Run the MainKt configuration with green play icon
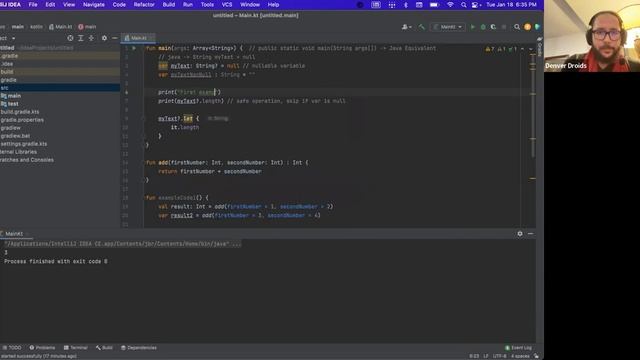The height and width of the screenshot is (360, 640). coord(473,27)
